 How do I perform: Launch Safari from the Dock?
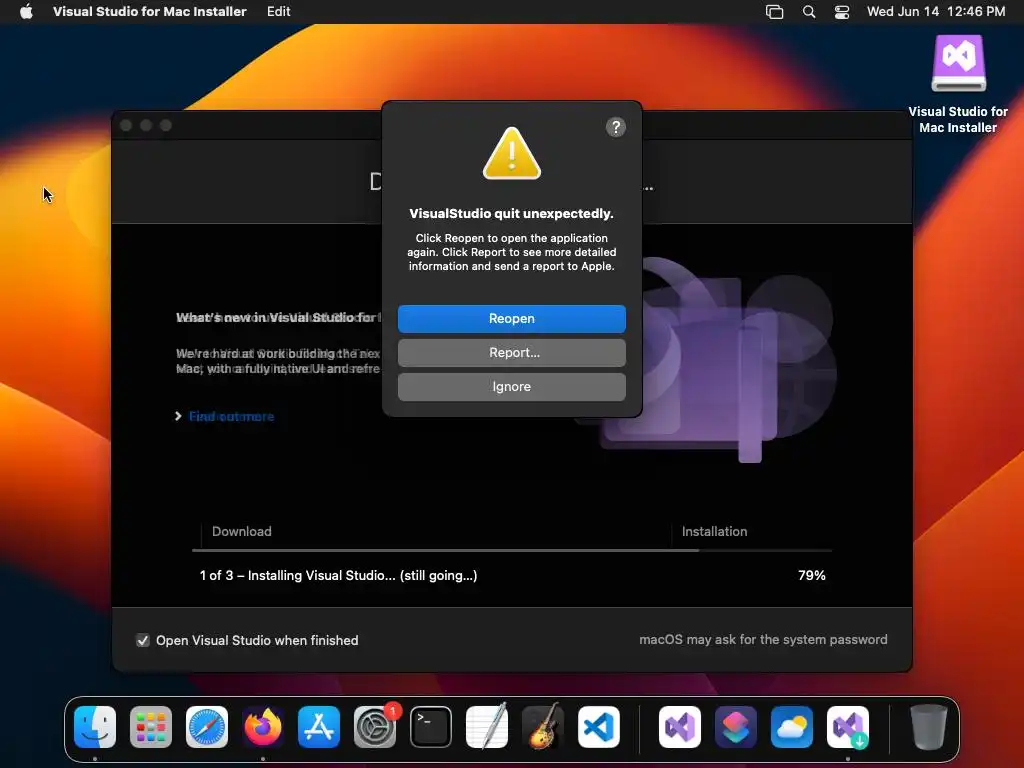pos(207,727)
